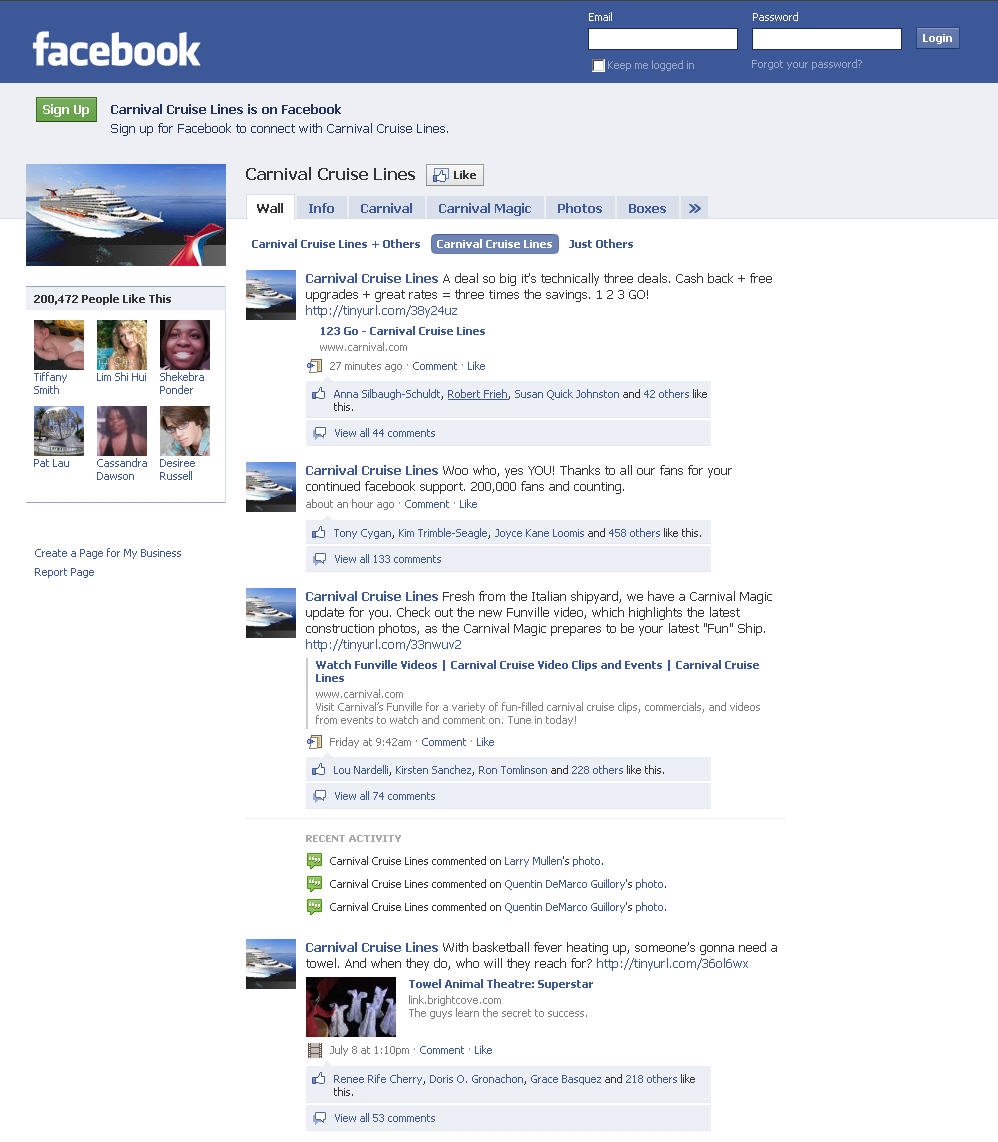Image resolution: width=998 pixels, height=1142 pixels.
Task: Click 228 others who like this
Action: click(597, 770)
